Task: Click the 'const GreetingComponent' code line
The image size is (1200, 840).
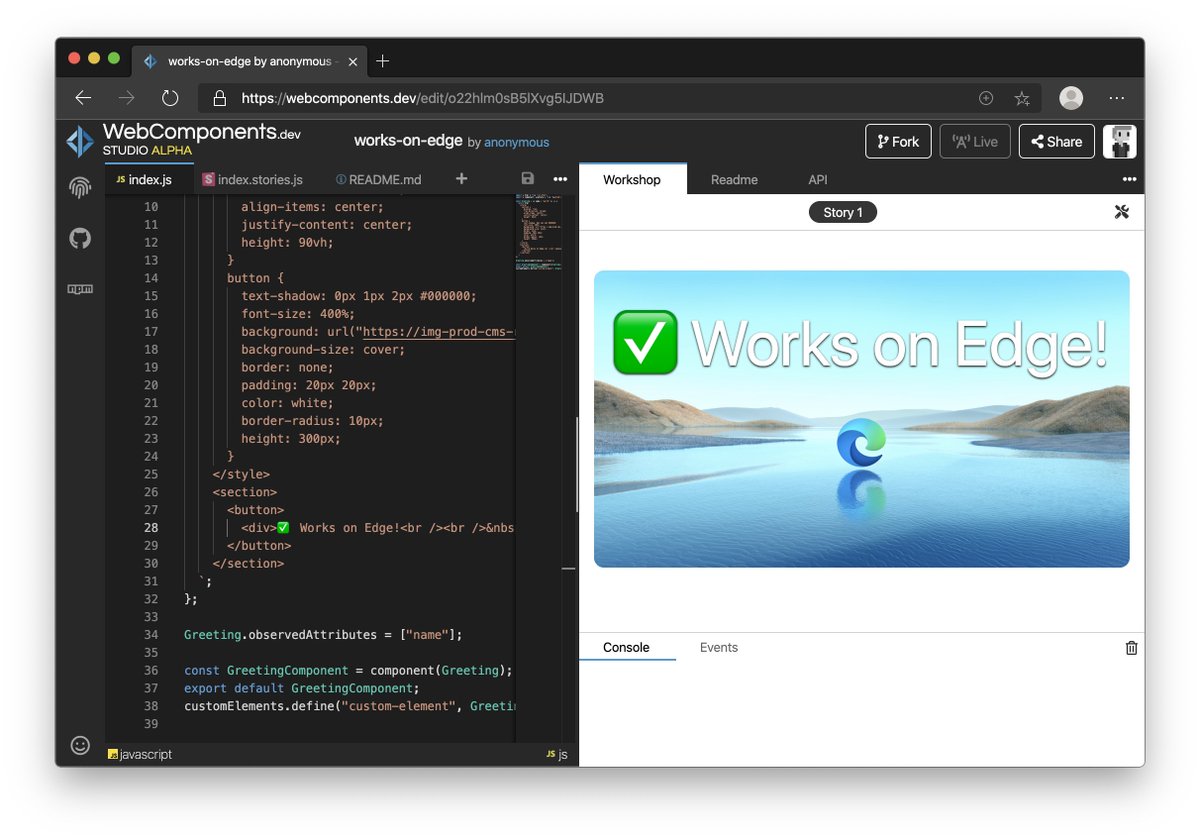Action: tap(348, 670)
